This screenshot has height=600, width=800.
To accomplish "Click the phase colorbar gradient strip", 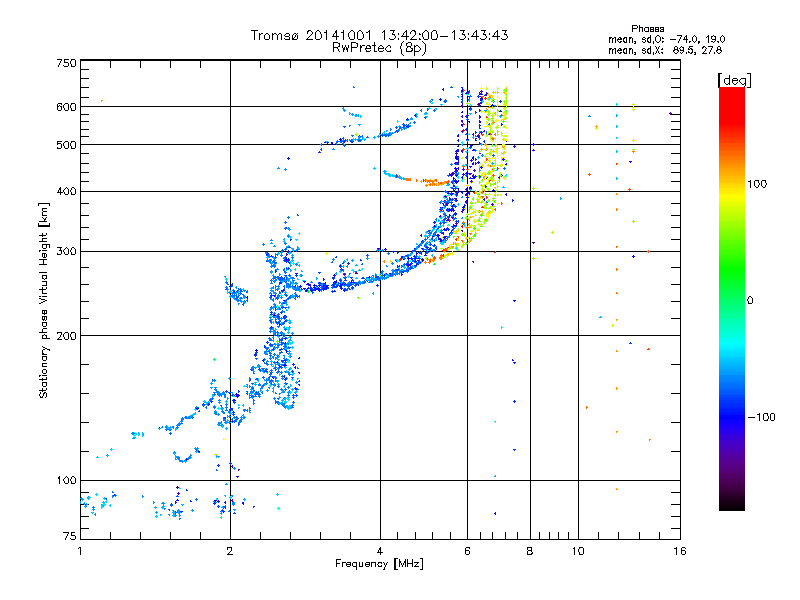I will click(732, 298).
